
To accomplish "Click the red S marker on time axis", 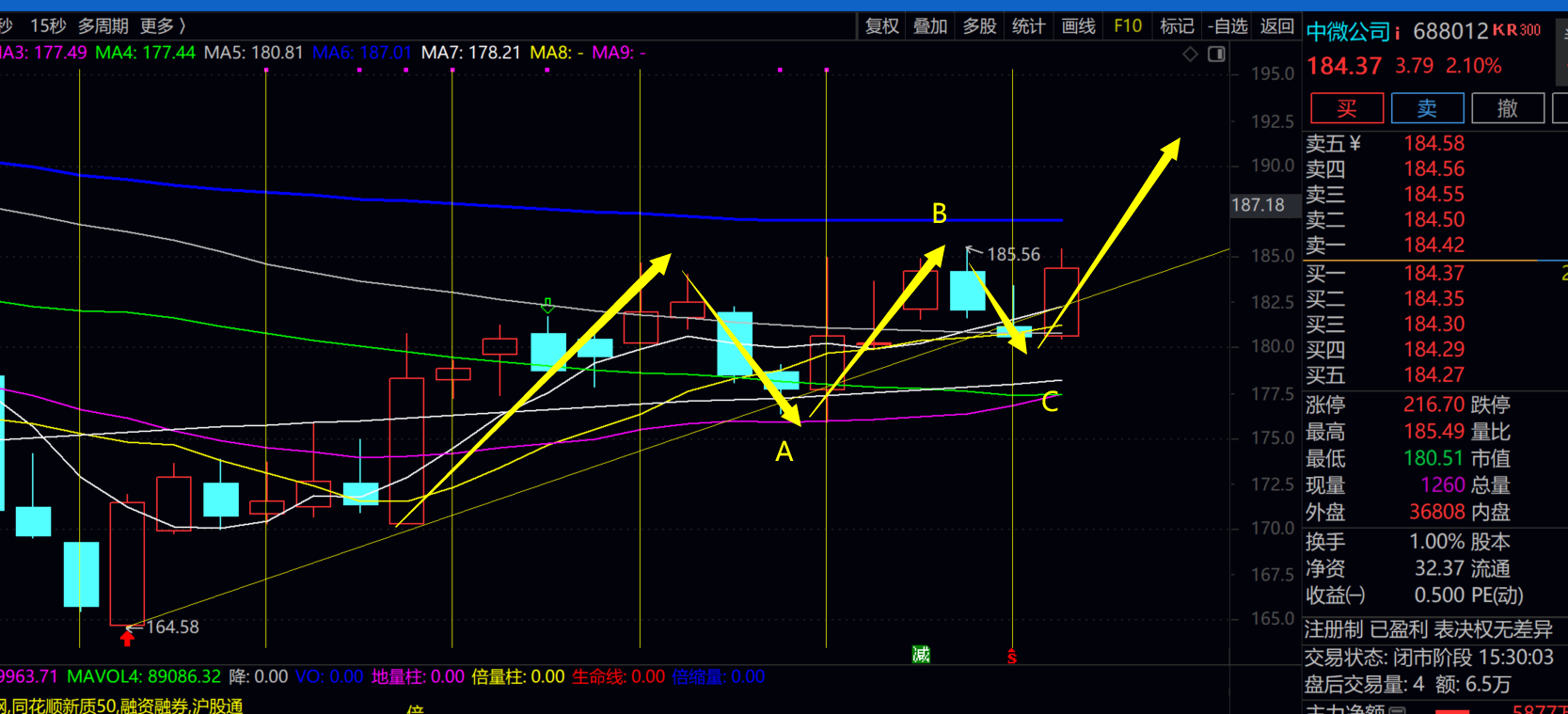I will [1012, 657].
